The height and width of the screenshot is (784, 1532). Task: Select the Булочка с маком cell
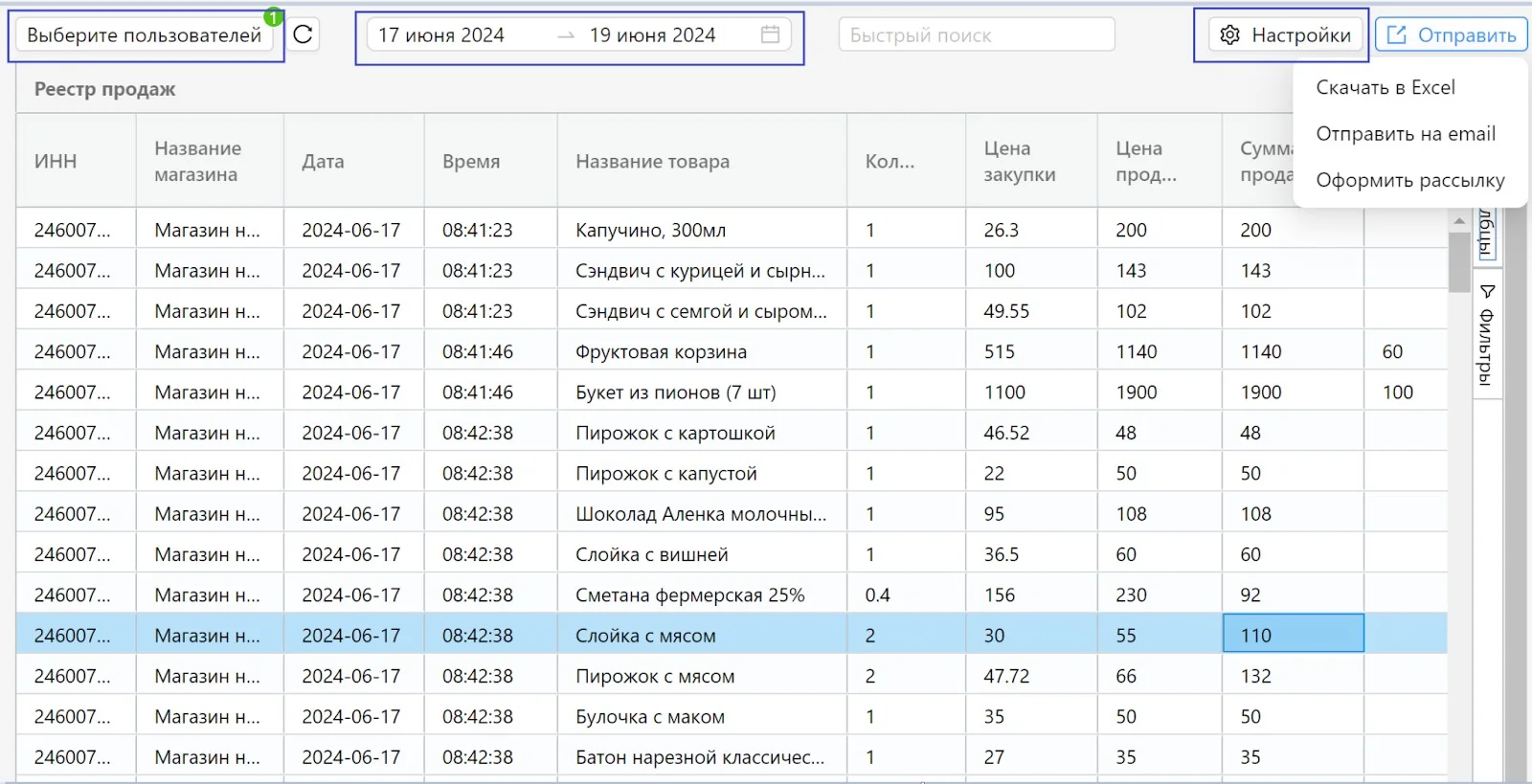point(702,716)
